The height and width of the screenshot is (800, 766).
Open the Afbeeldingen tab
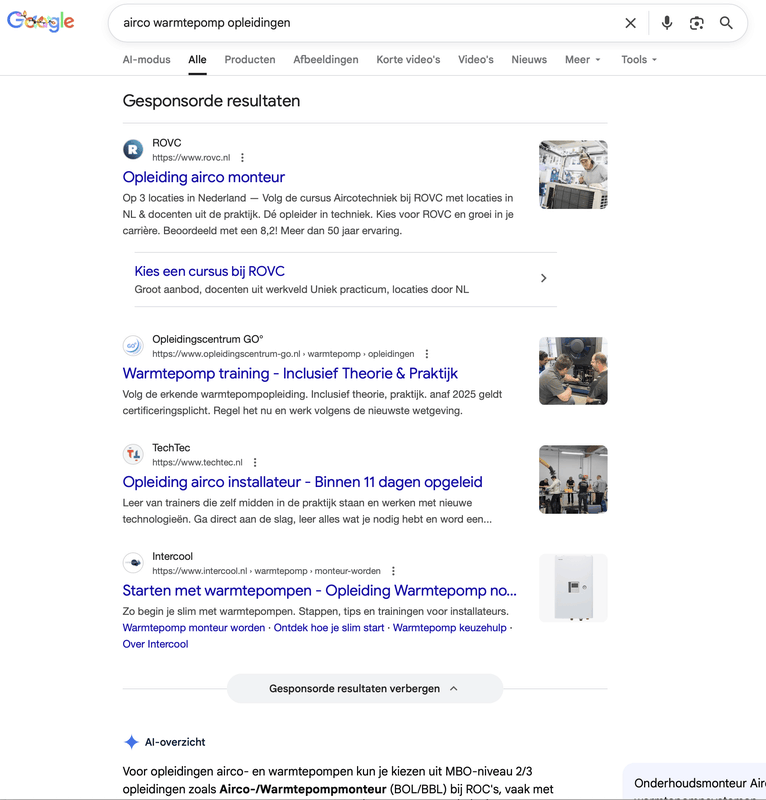326,60
